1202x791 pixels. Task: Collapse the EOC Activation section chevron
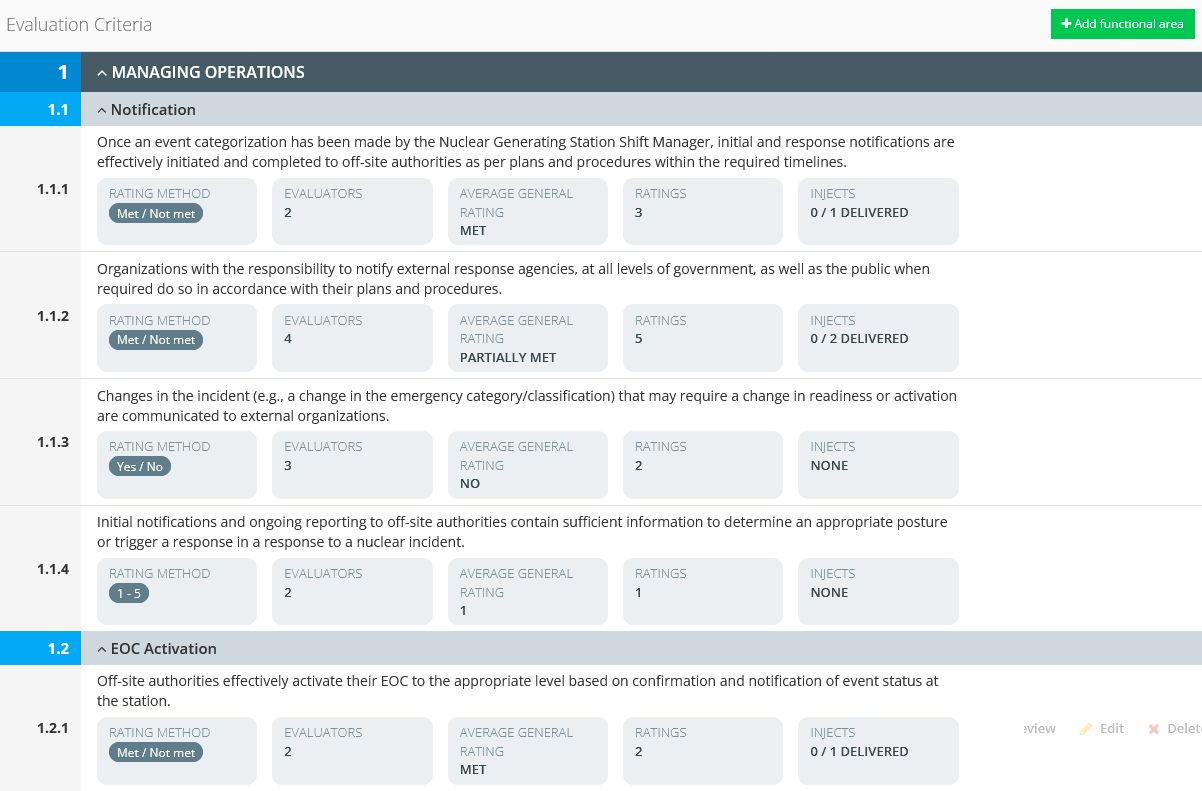pyautogui.click(x=101, y=649)
